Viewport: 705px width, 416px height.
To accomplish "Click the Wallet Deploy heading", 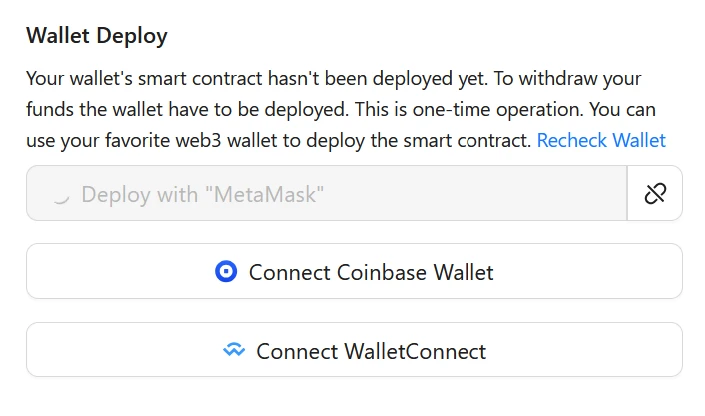I will [x=97, y=37].
